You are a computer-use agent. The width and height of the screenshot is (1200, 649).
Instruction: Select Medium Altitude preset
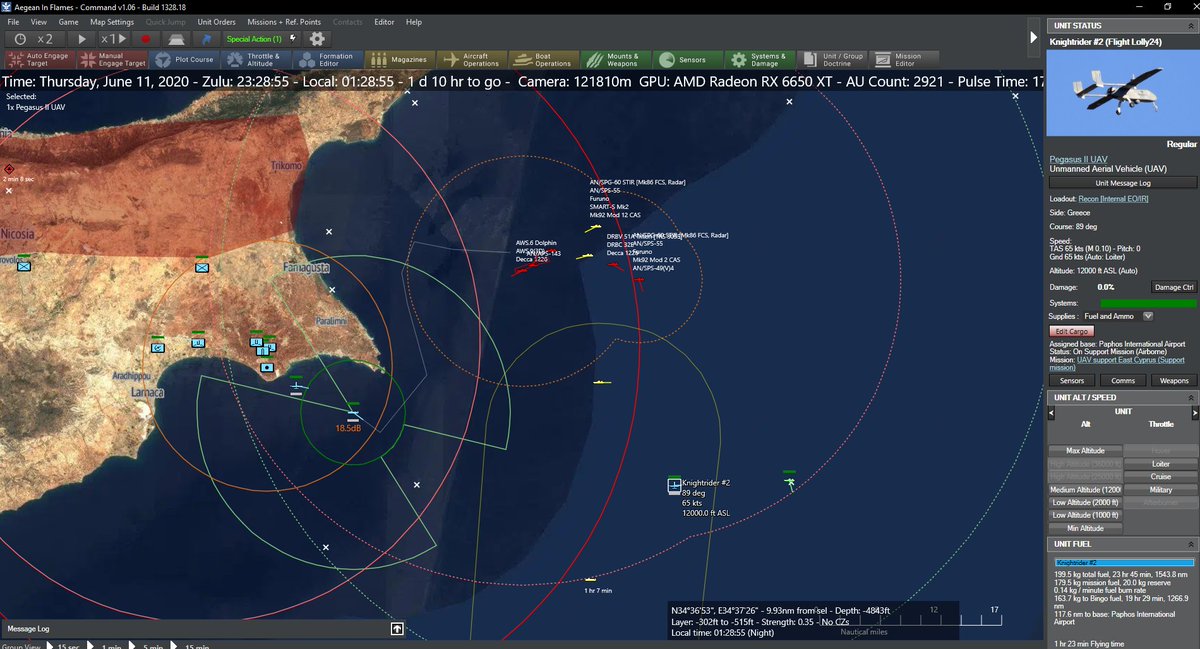tap(1085, 490)
